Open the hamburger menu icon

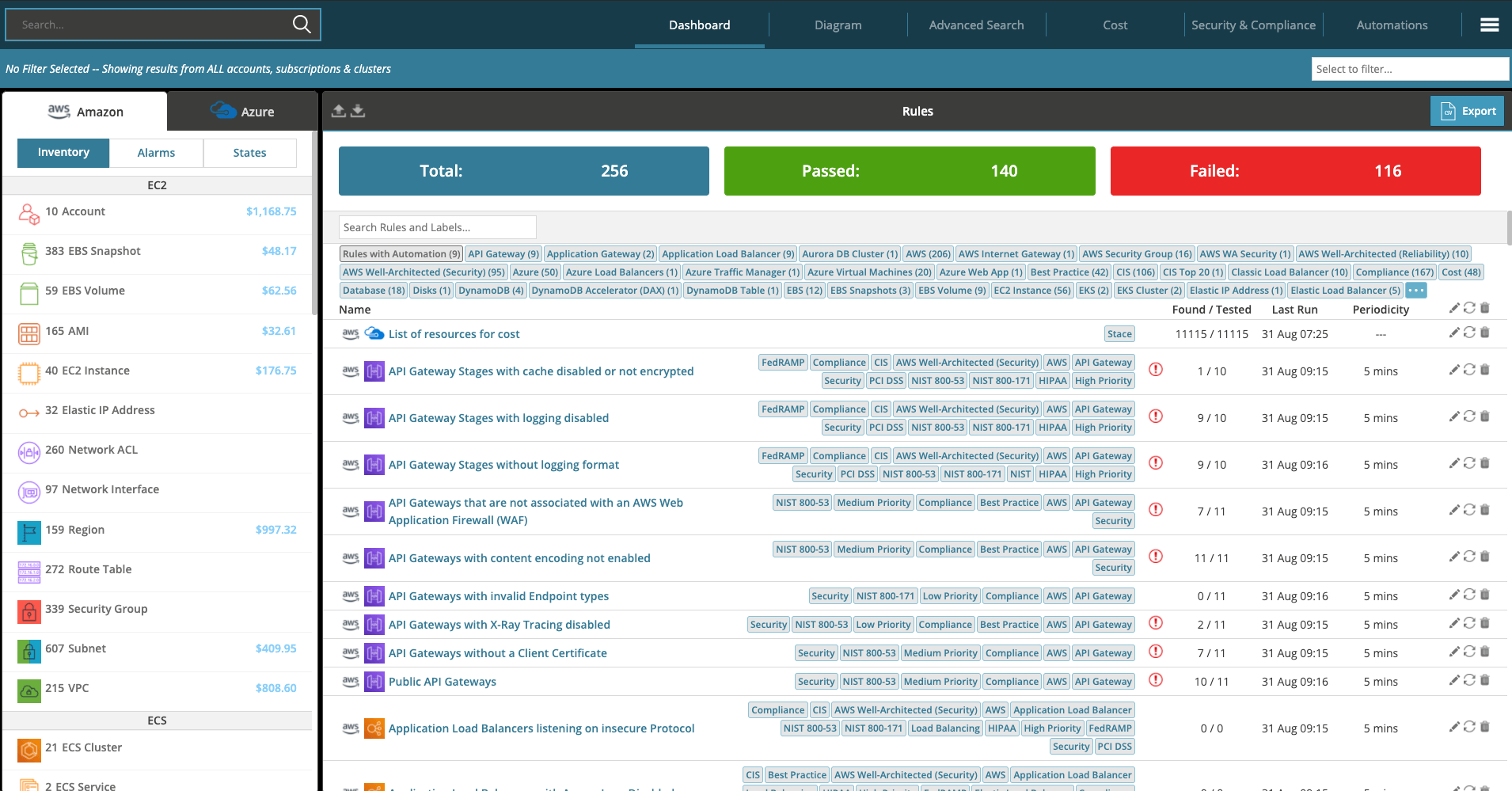tap(1489, 25)
